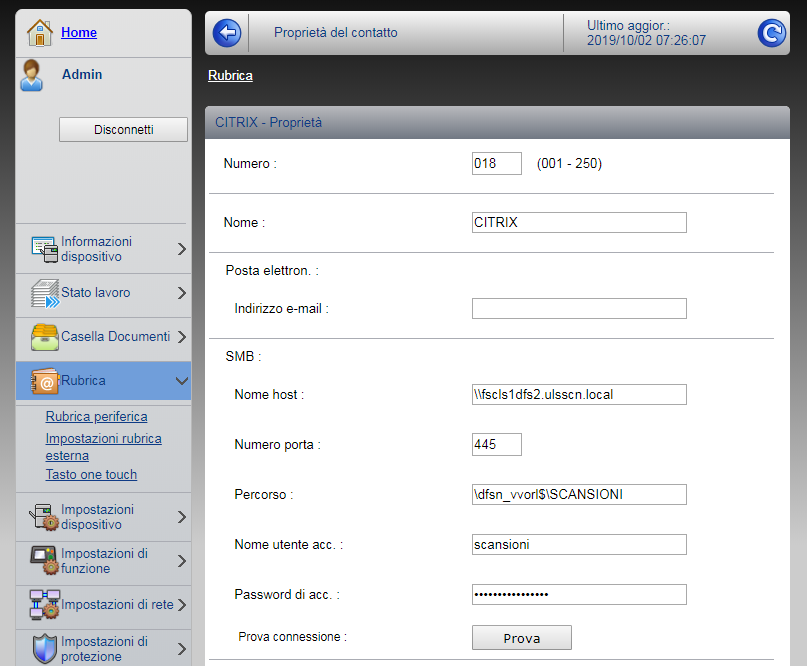Click the Nome host input field
Viewport: 807px width, 666px height.
click(x=579, y=394)
